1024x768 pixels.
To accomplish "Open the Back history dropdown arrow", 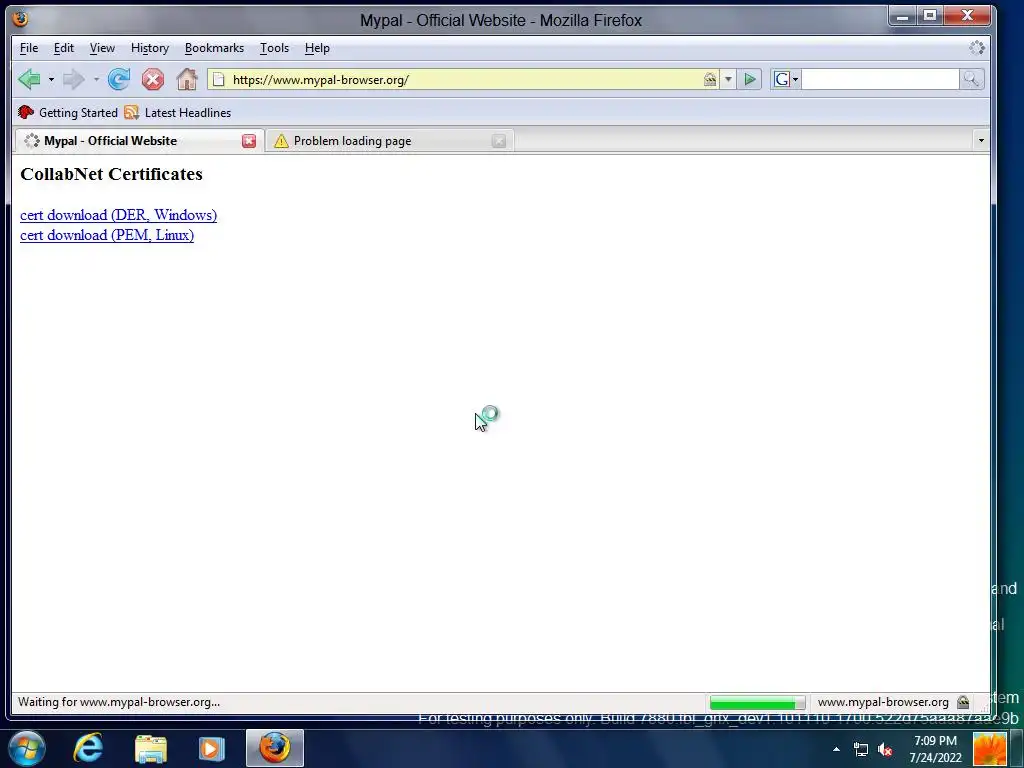I will [51, 80].
